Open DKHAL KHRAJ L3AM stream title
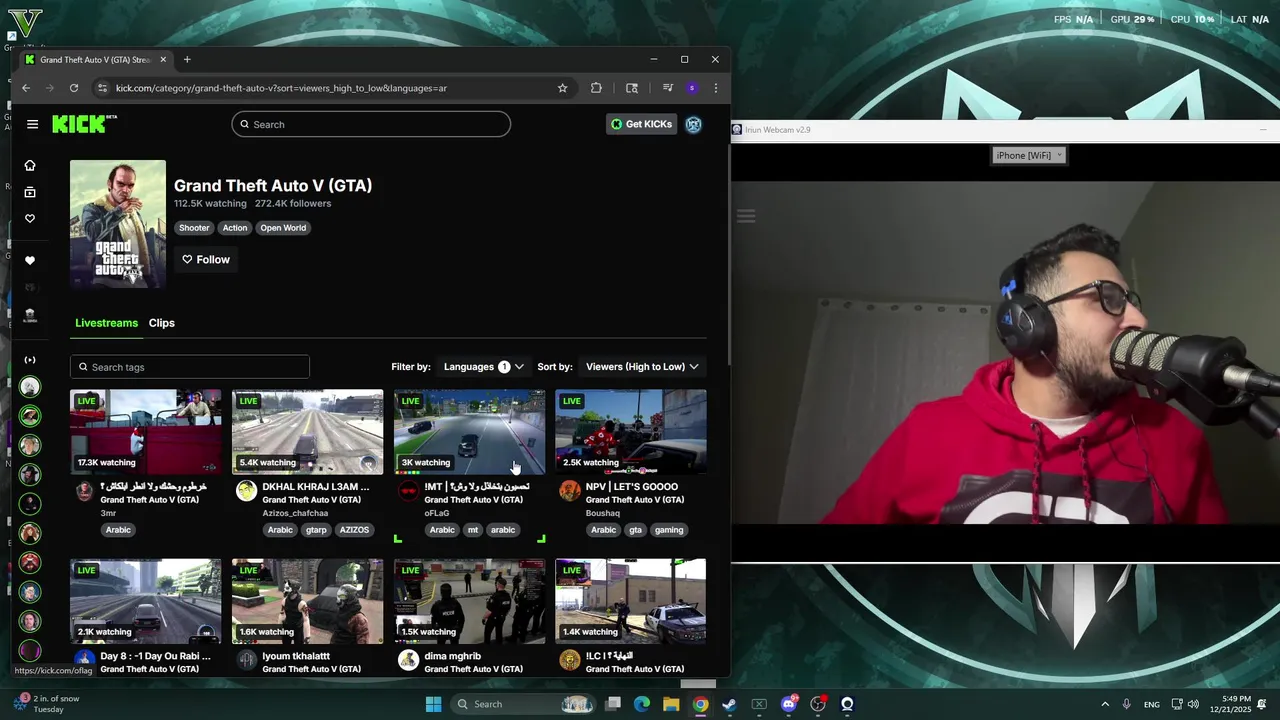This screenshot has width=1280, height=720. coord(316,487)
